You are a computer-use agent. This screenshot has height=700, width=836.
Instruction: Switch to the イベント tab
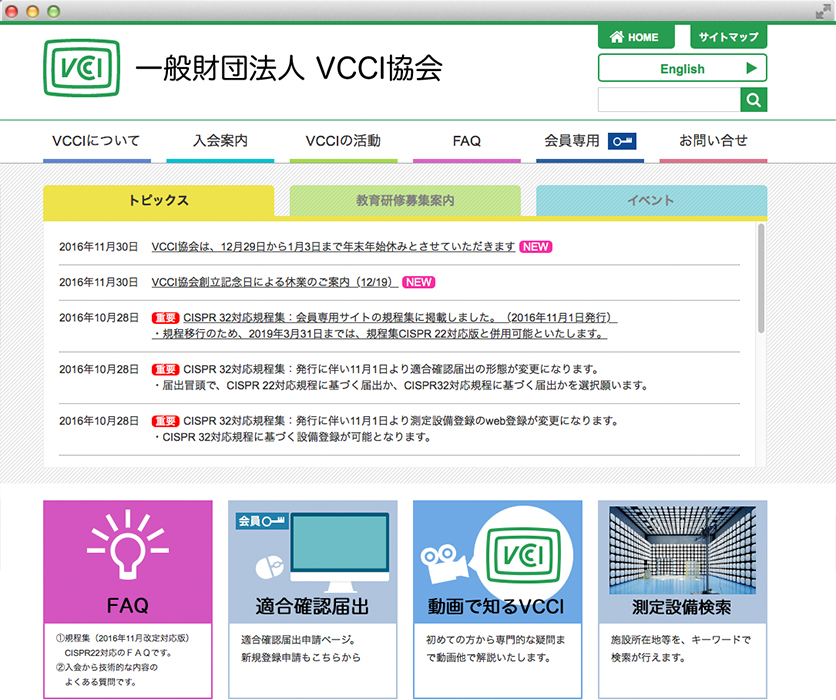click(652, 200)
